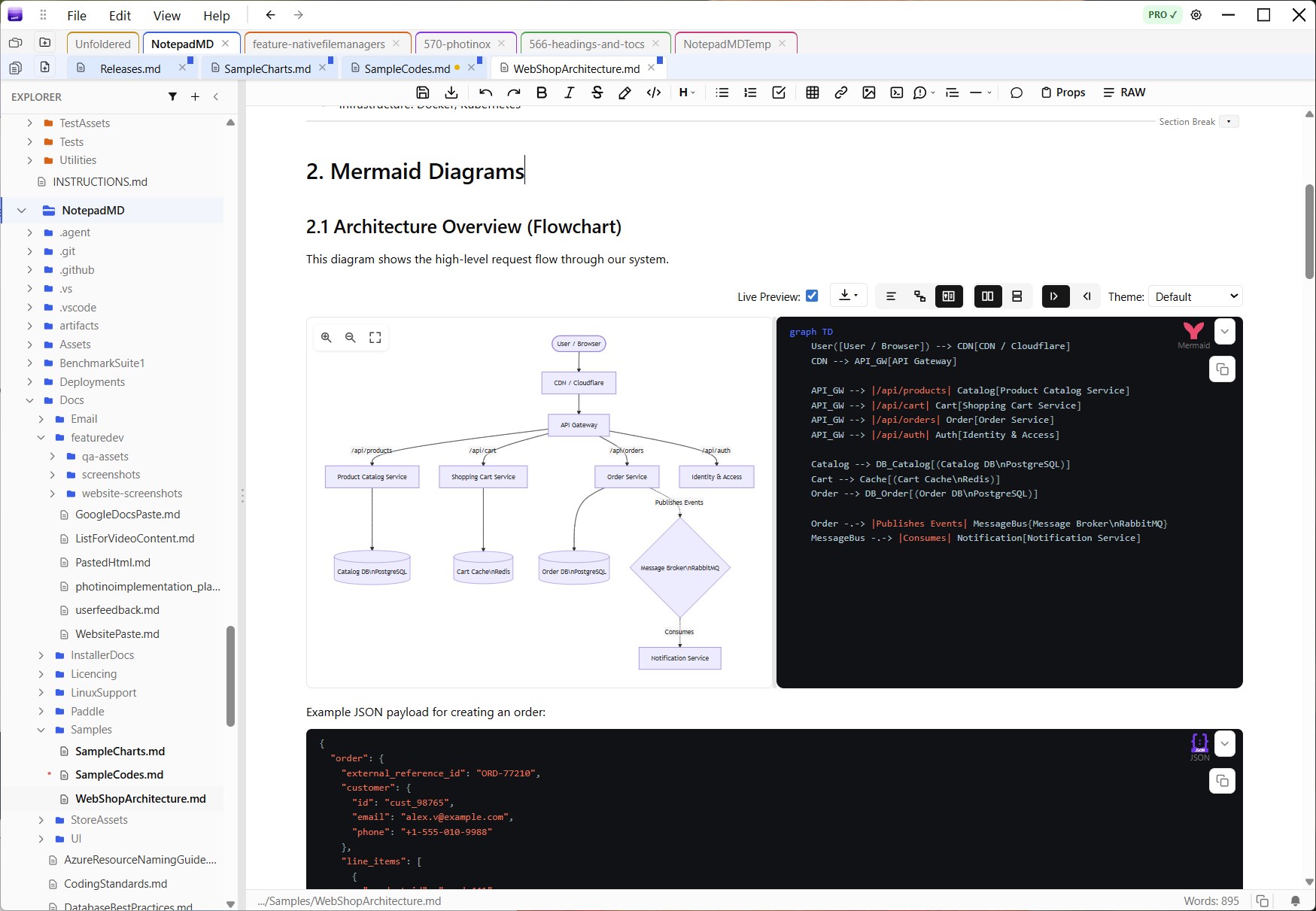Insert a bulleted list

coord(722,93)
